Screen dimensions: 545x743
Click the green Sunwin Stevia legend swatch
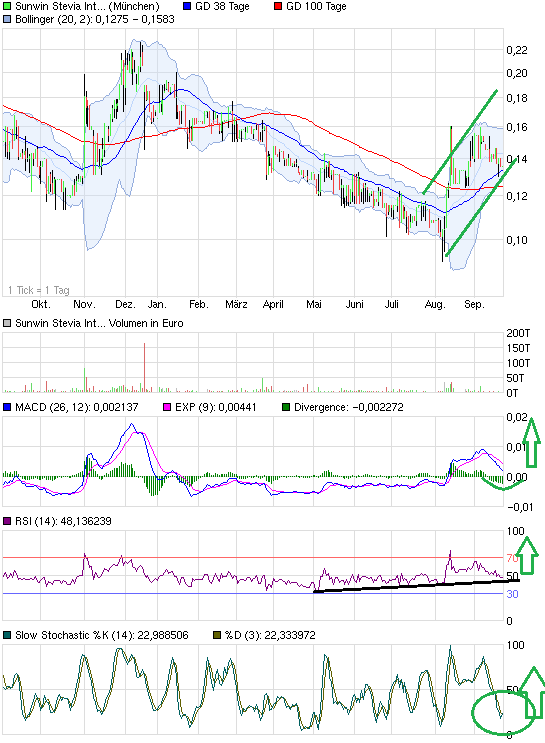7,7
